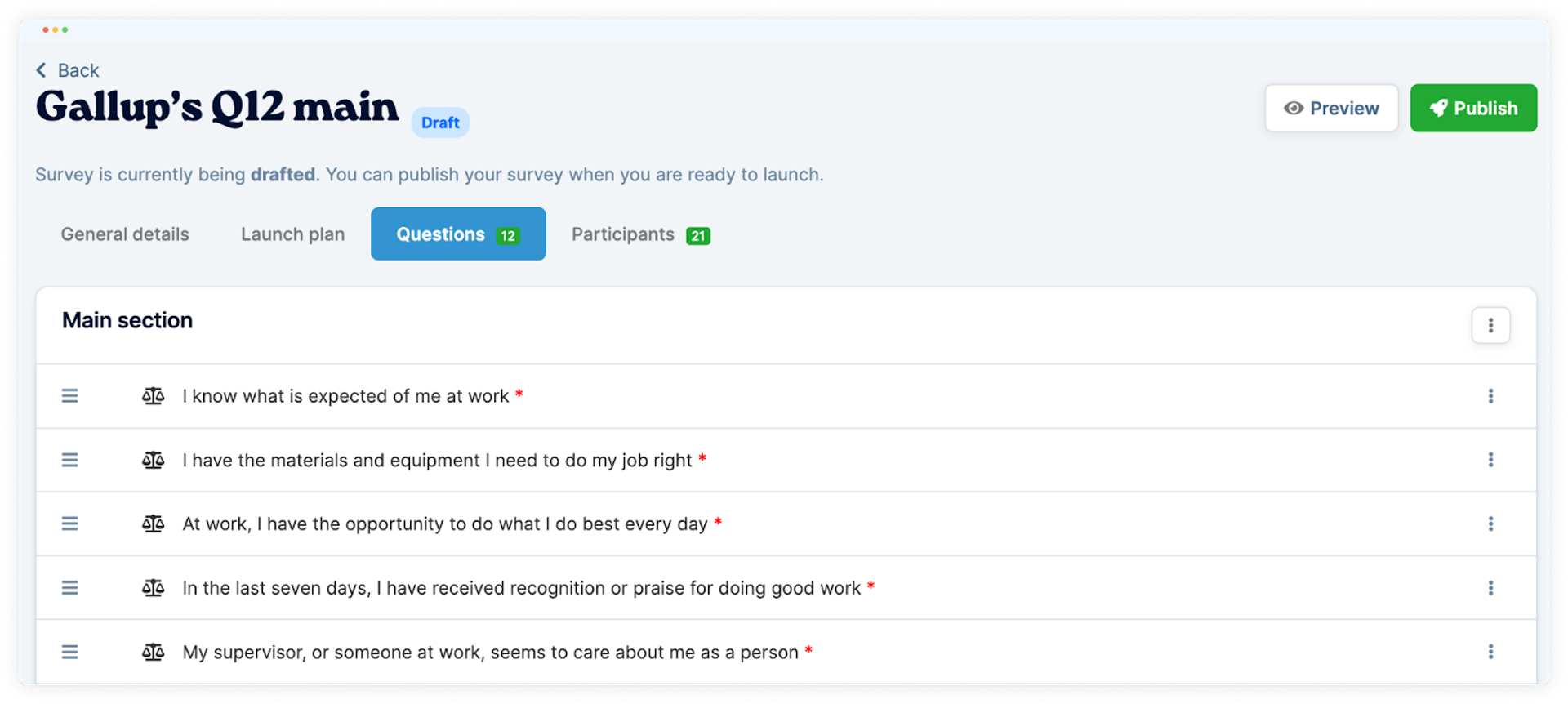Click scale icon of 'My supervisor' question
1568x704 pixels.
153,652
